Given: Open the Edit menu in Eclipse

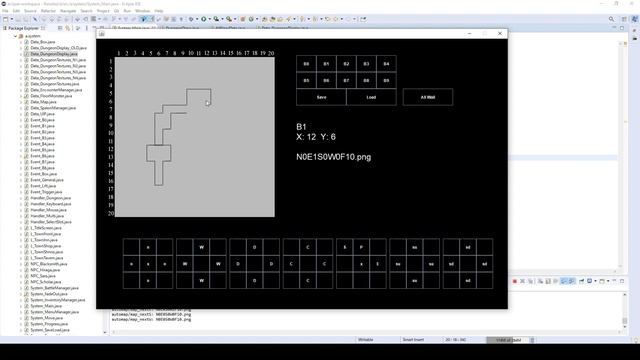Looking at the screenshot, I should 16,11.
